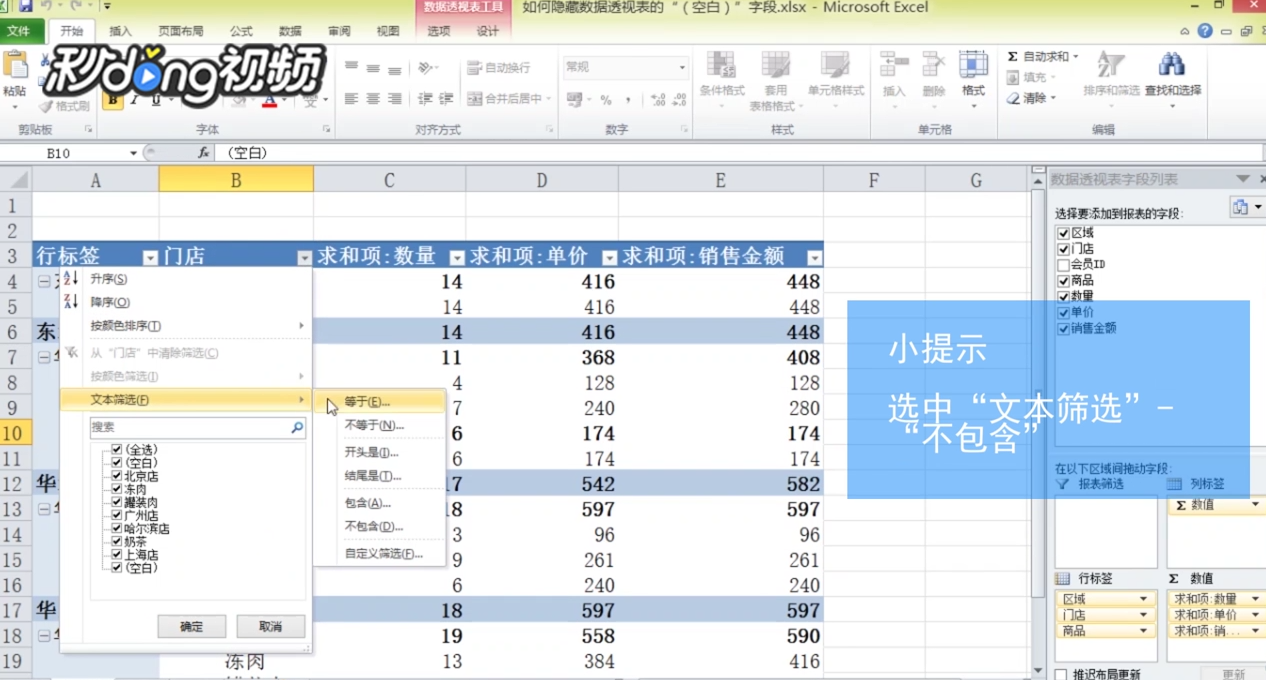
Task: Open the 求和项:销售金额 header dropdown
Action: [x=814, y=257]
